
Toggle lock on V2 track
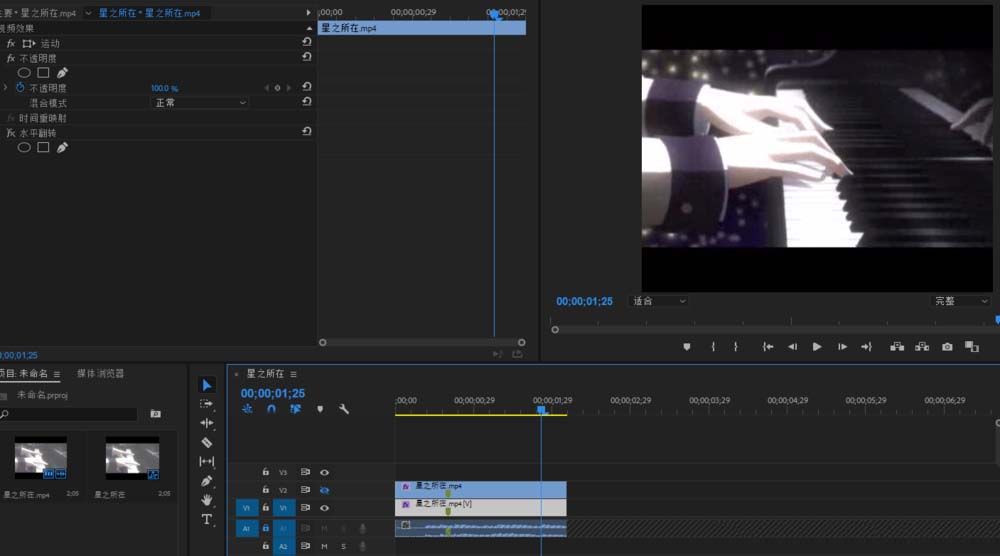pyautogui.click(x=265, y=490)
